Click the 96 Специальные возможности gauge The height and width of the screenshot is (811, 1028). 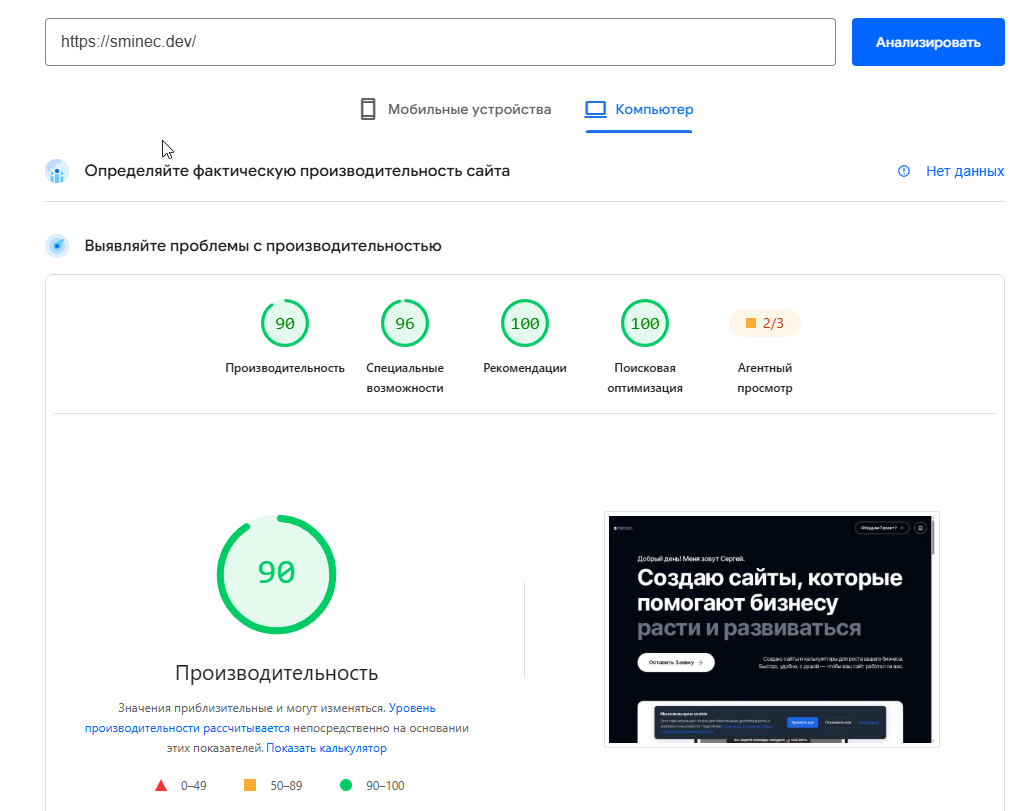coord(405,323)
